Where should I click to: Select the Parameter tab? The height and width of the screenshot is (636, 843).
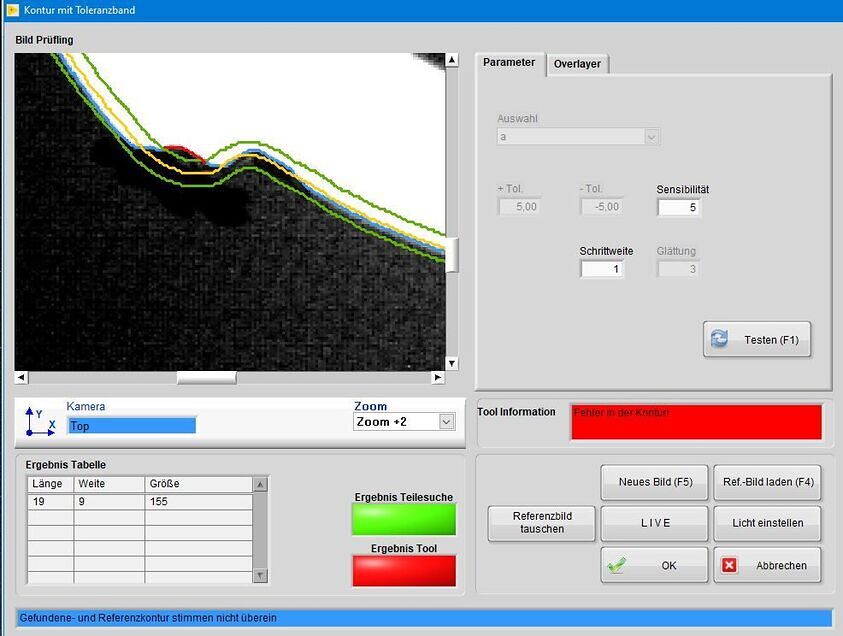point(509,62)
